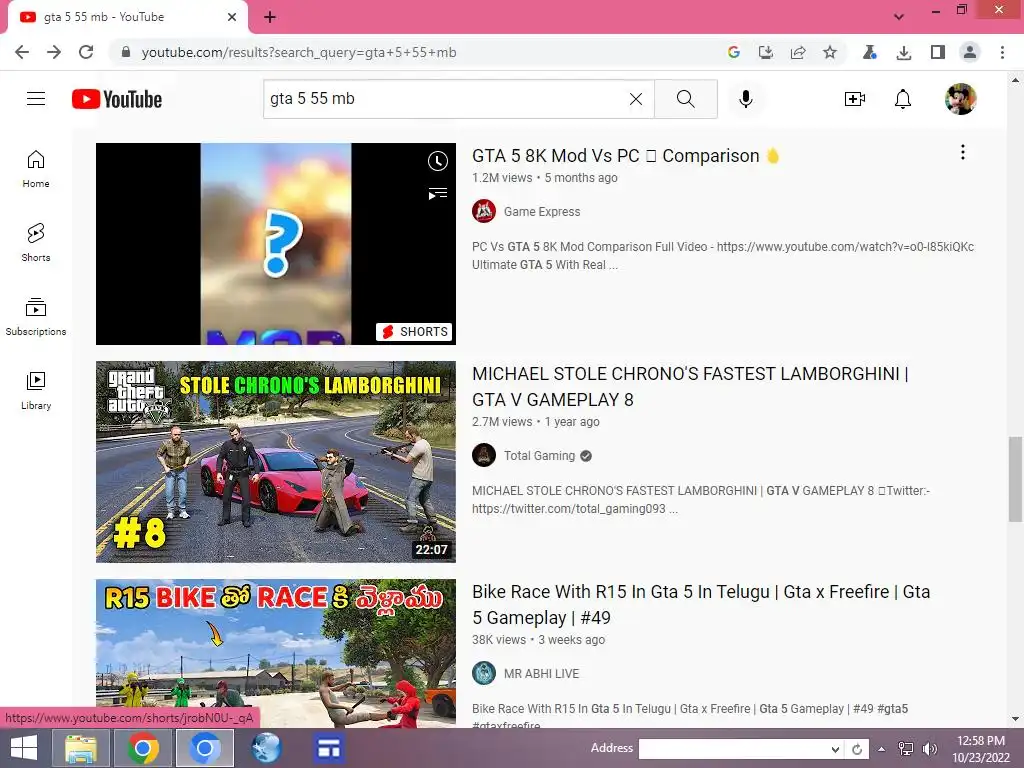Visit the Game Express channel name
1024x768 pixels.
pyautogui.click(x=541, y=212)
